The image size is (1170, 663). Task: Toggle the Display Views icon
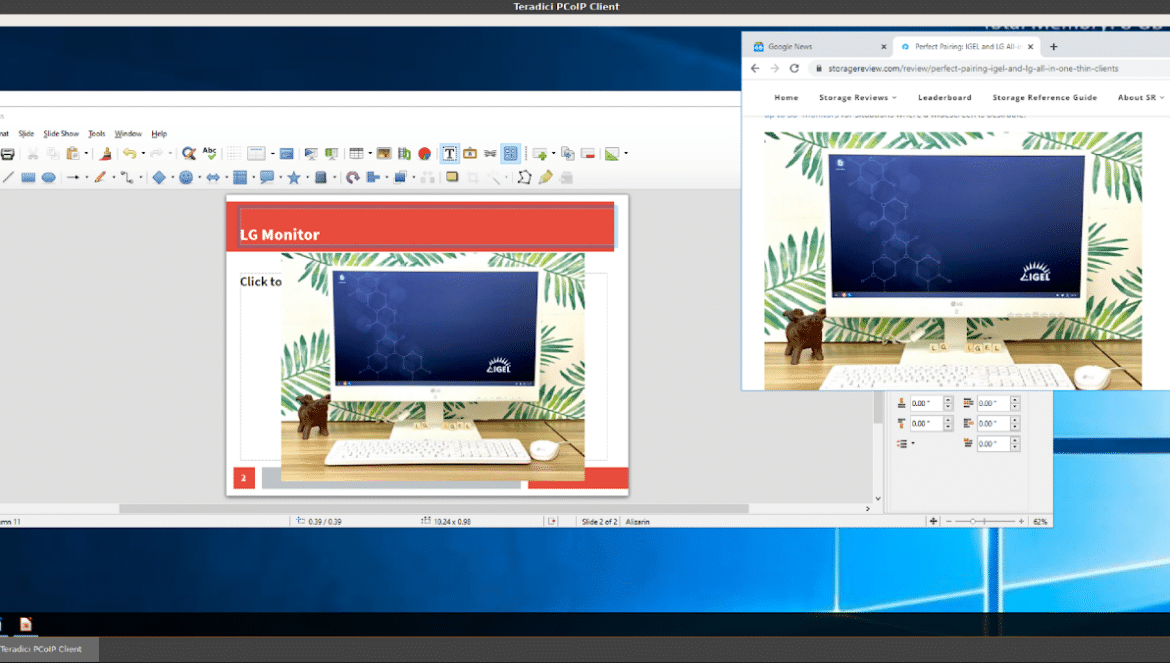[257, 154]
